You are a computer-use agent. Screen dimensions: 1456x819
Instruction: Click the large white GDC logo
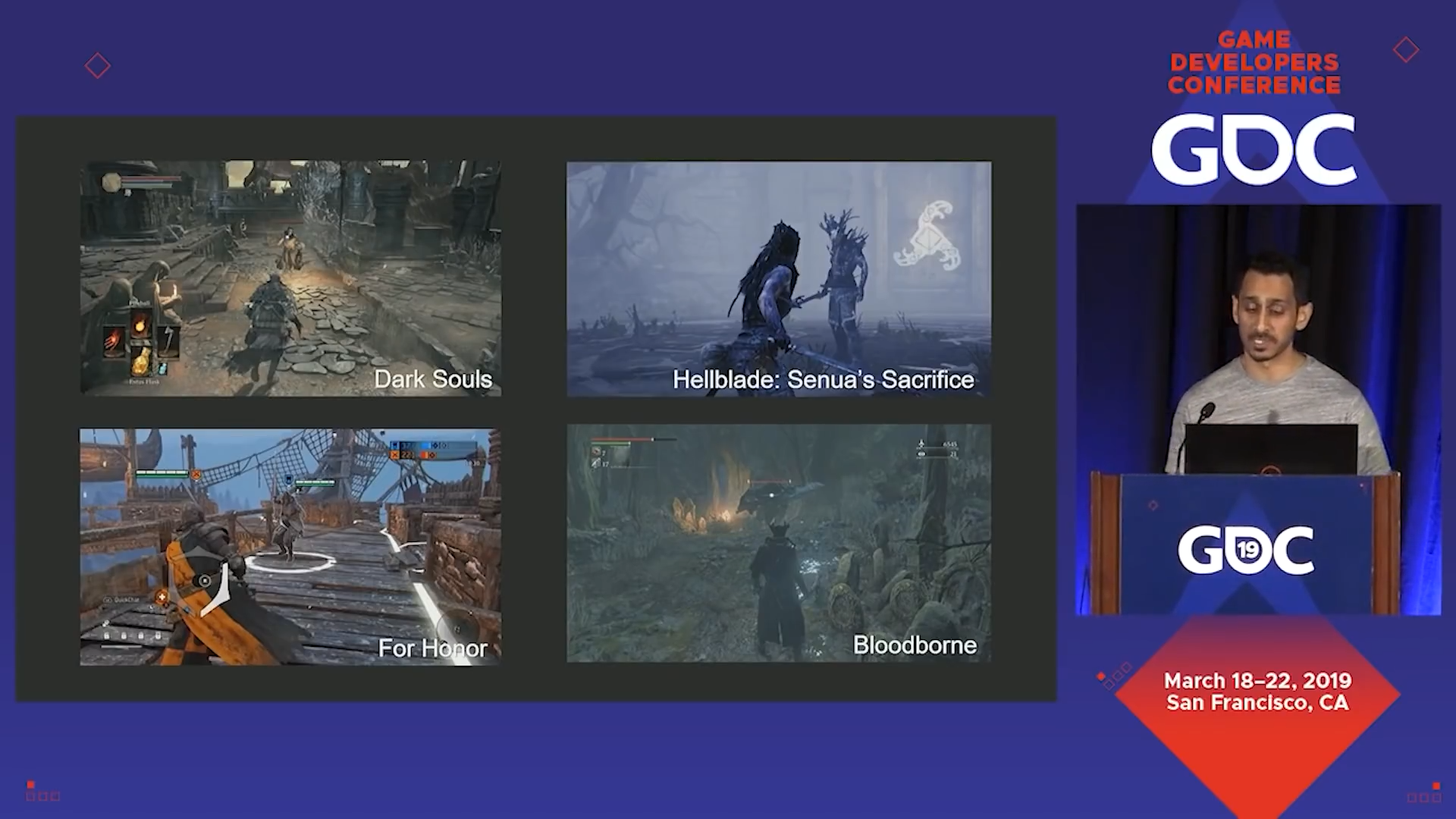[x=1254, y=149]
